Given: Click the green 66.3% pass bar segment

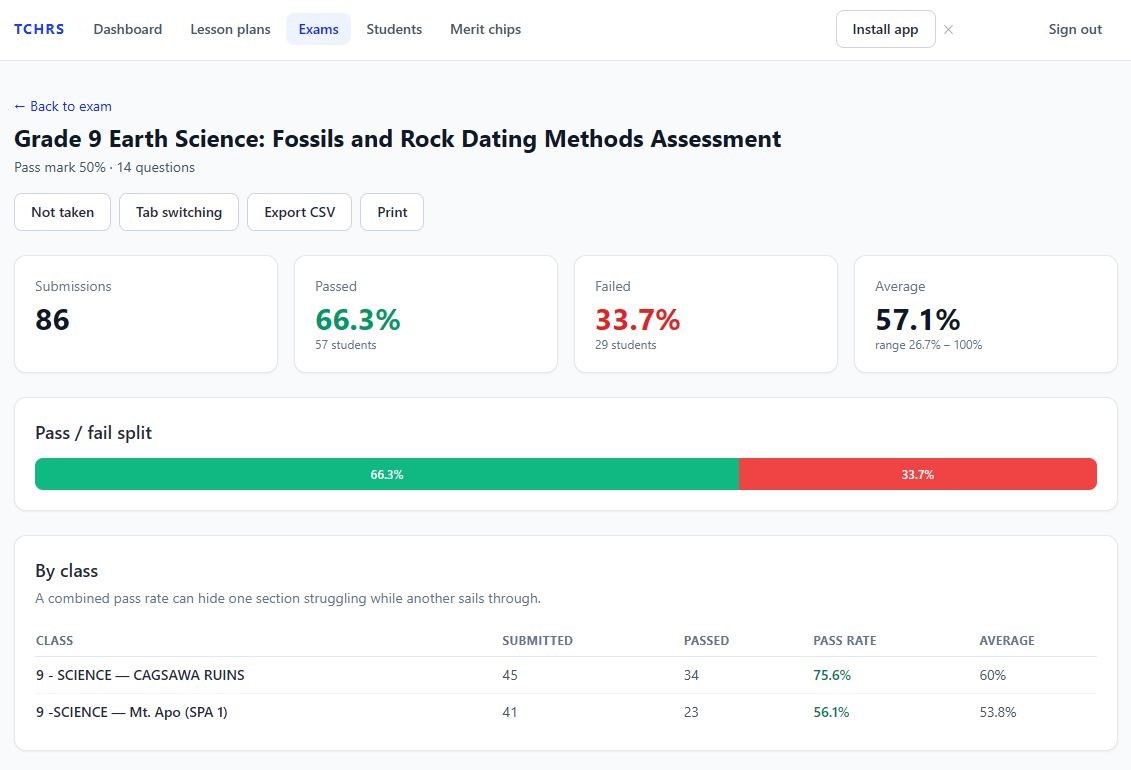Looking at the screenshot, I should [x=387, y=474].
